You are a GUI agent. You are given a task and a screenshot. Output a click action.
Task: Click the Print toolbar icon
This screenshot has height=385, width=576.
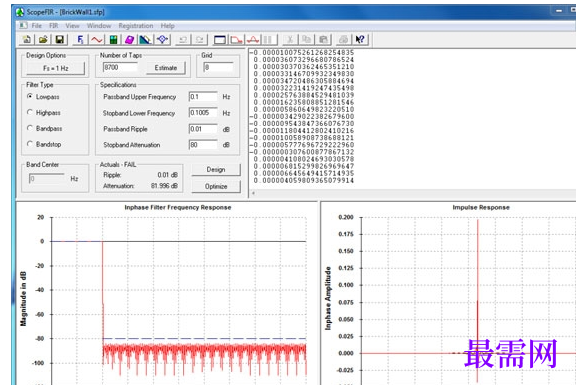343,39
